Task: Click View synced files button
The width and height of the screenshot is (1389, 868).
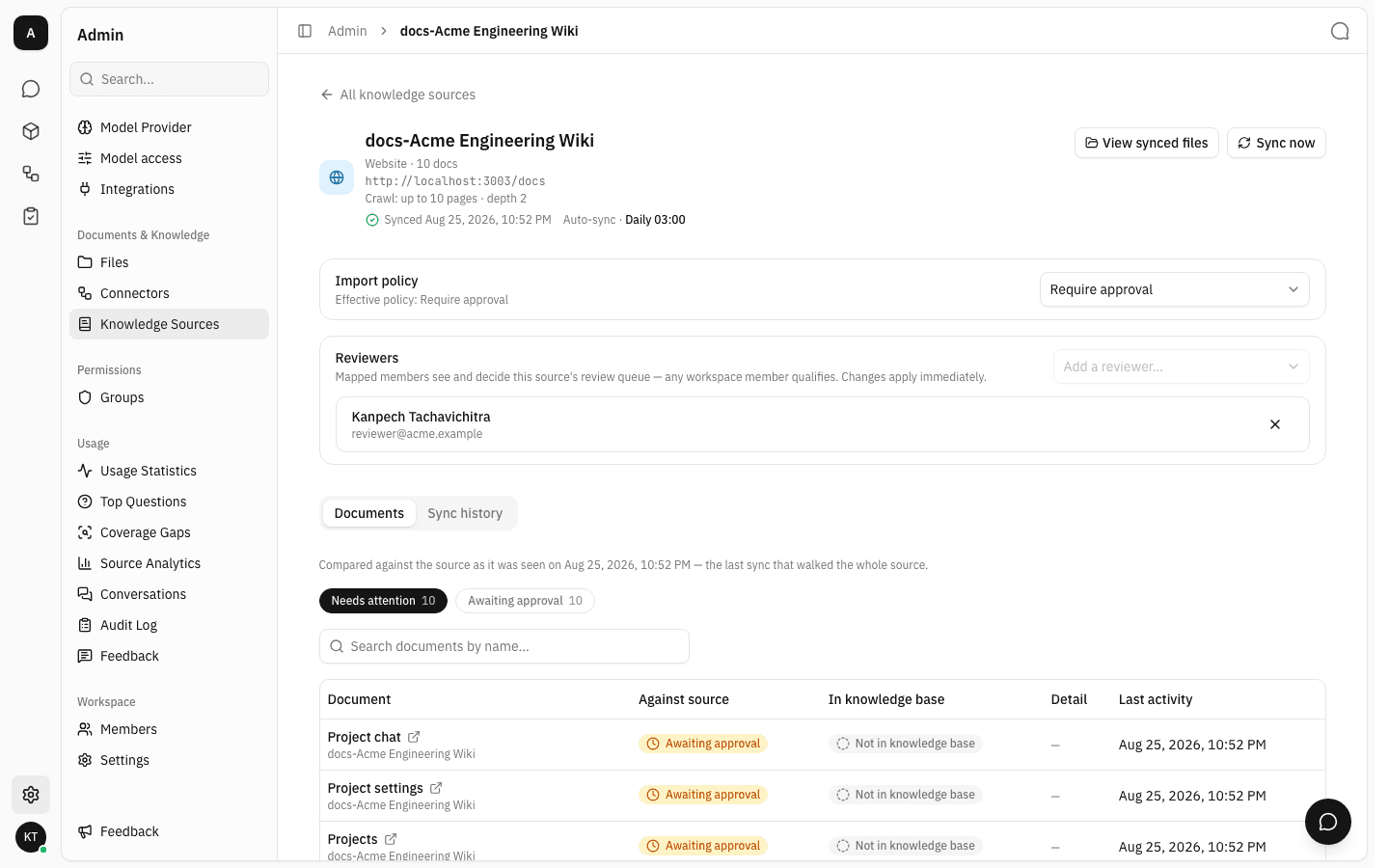Action: (x=1146, y=143)
